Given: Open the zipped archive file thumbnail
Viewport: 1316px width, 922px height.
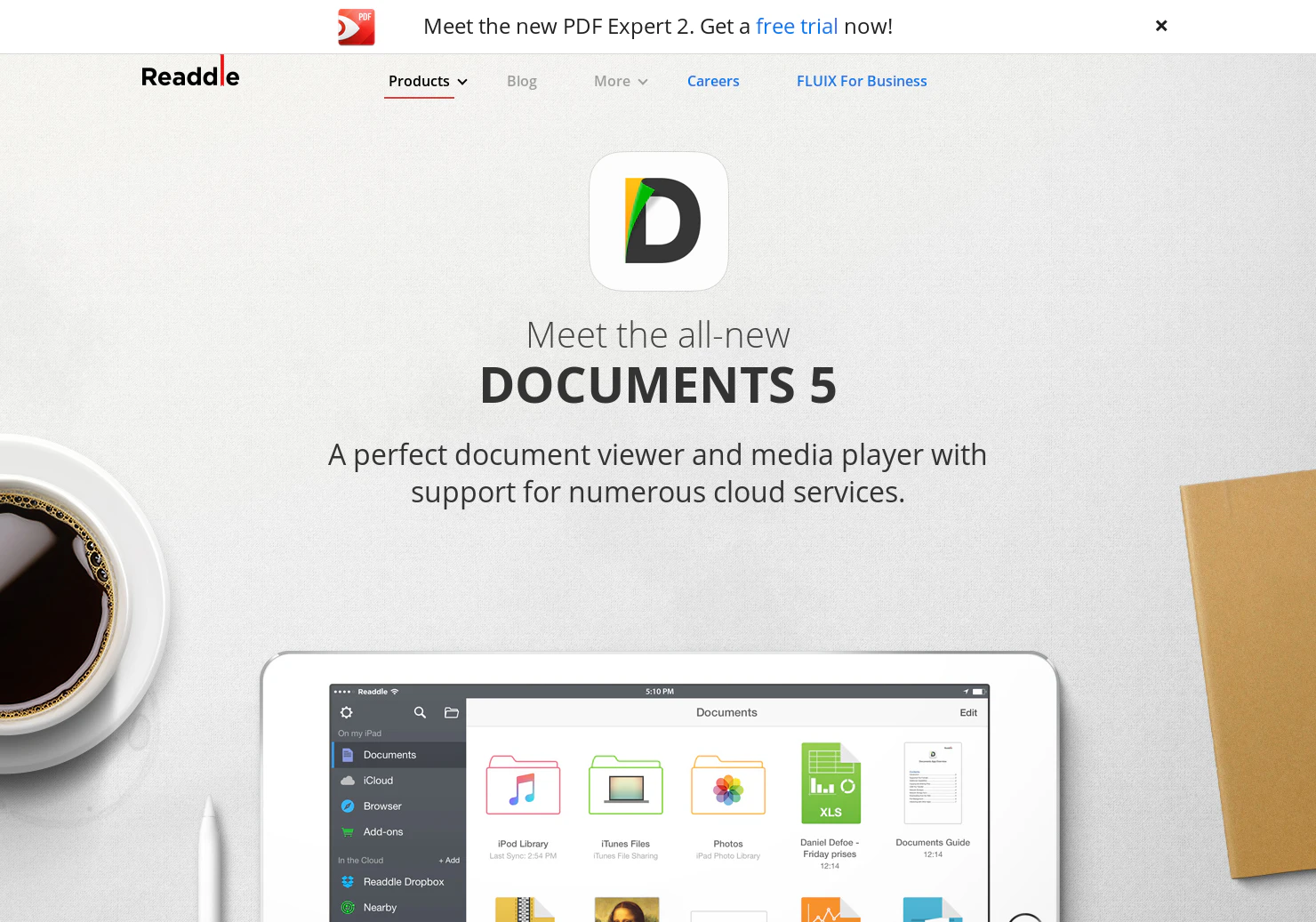Looking at the screenshot, I should tap(525, 909).
